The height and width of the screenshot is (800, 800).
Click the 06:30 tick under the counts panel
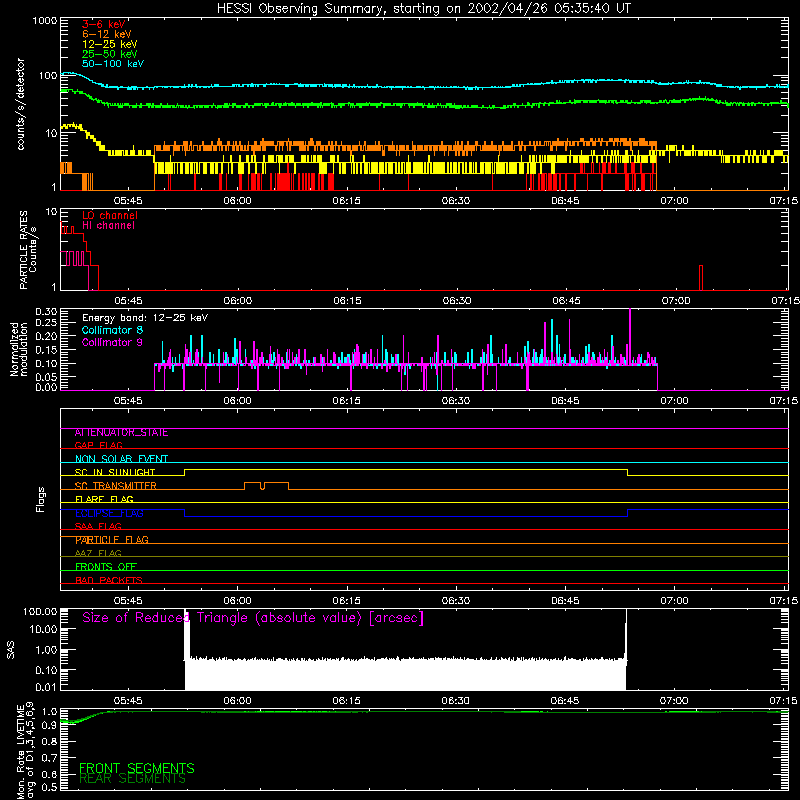456,201
